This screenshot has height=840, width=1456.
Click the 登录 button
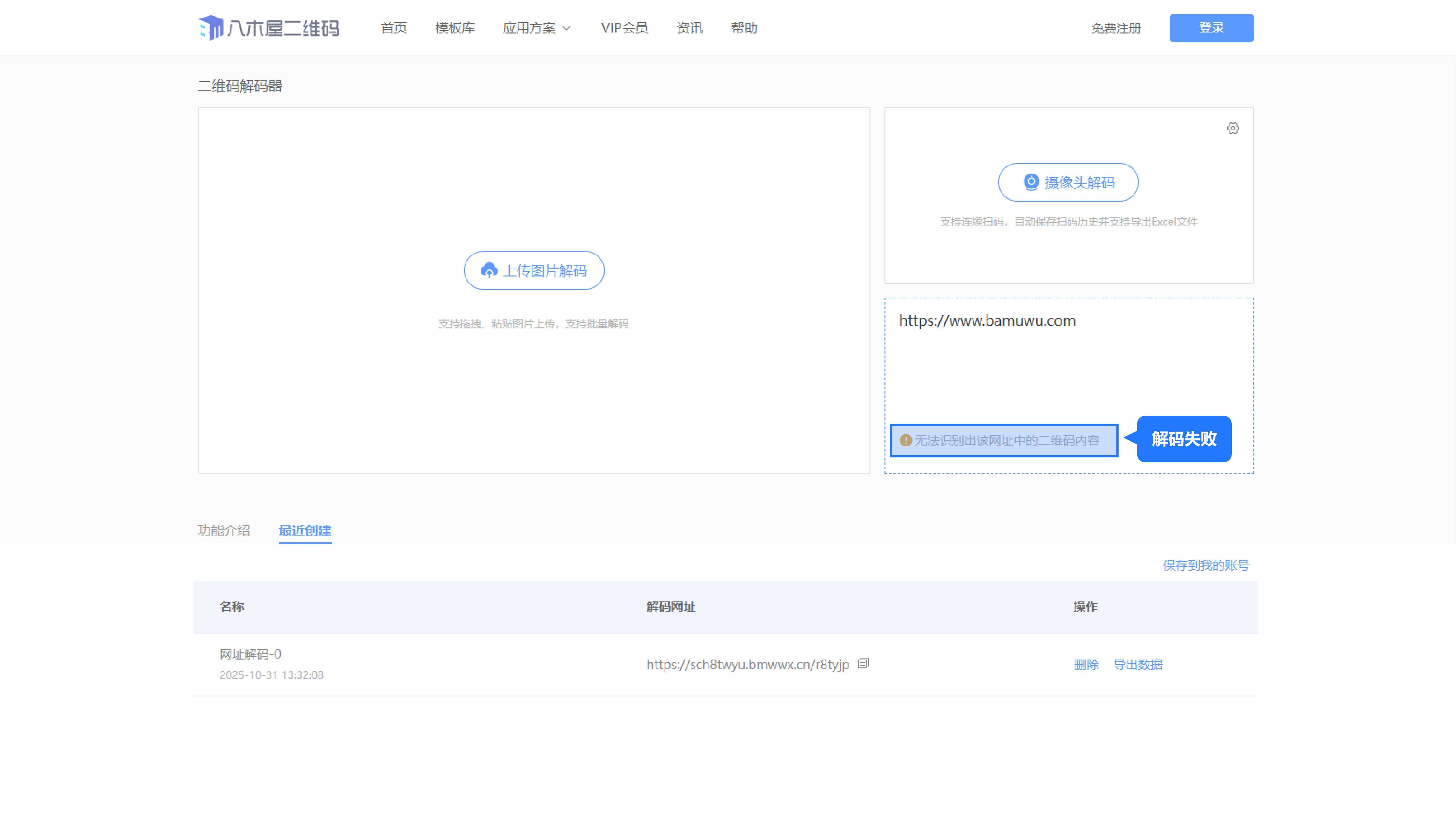[1211, 28]
